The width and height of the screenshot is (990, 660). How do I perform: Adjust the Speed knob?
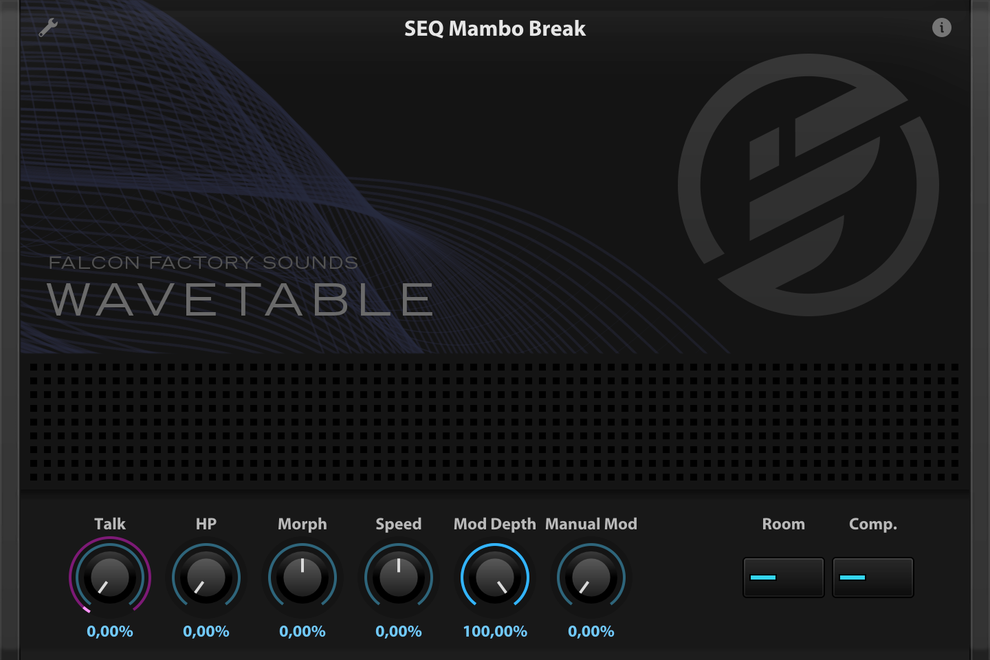click(x=398, y=577)
